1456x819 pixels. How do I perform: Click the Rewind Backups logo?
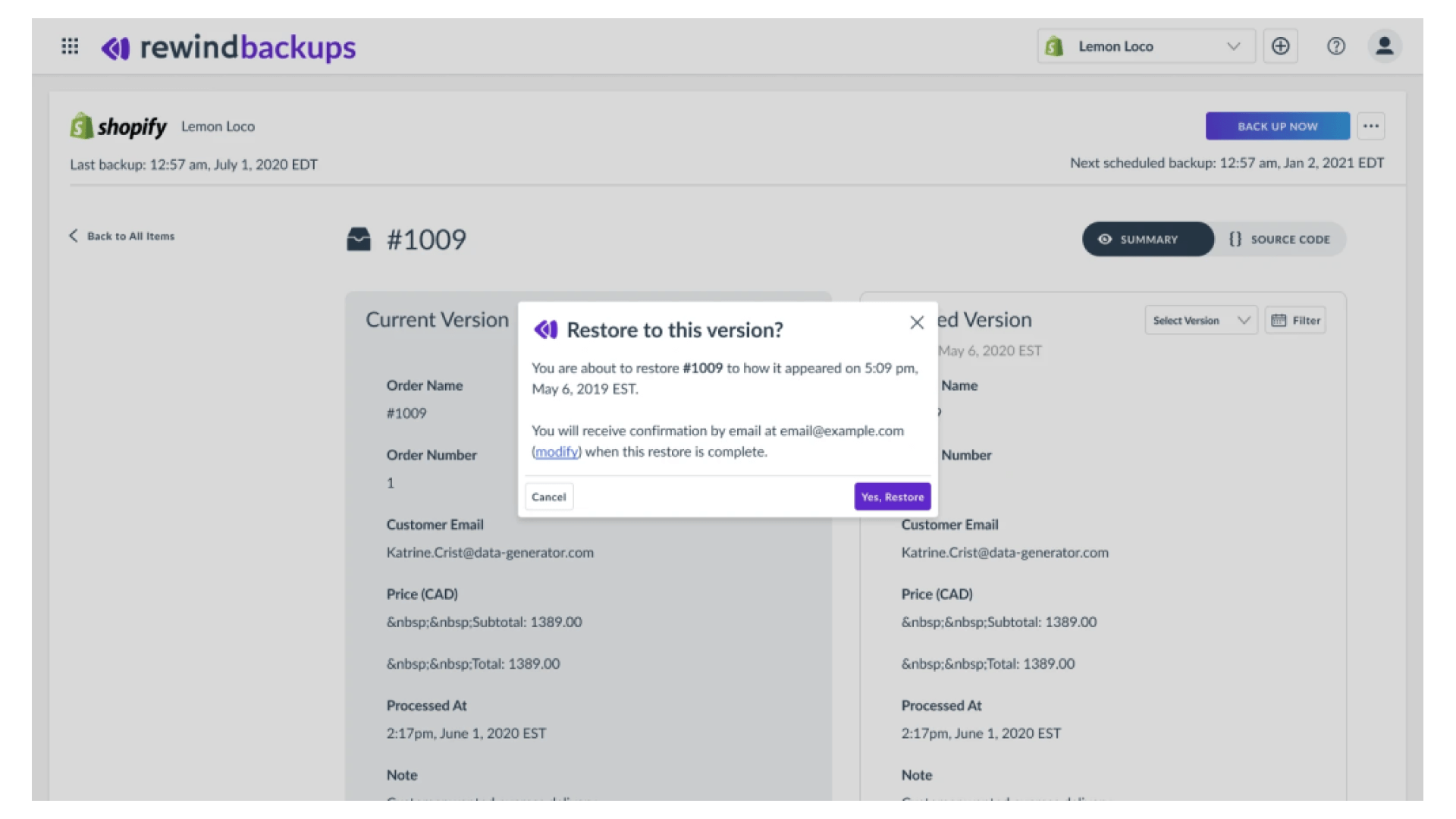click(x=228, y=48)
